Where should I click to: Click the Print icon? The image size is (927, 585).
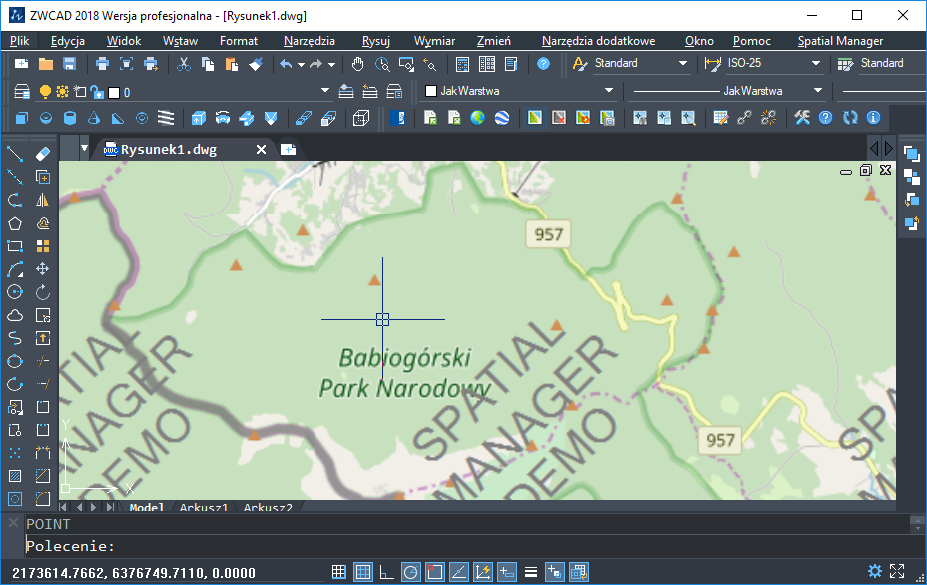(x=102, y=64)
